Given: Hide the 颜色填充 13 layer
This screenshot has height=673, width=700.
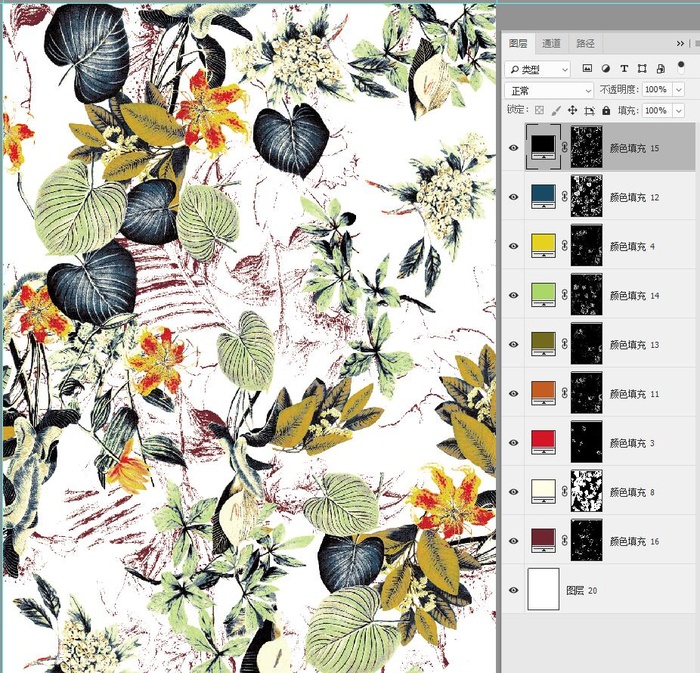Looking at the screenshot, I should pos(514,344).
